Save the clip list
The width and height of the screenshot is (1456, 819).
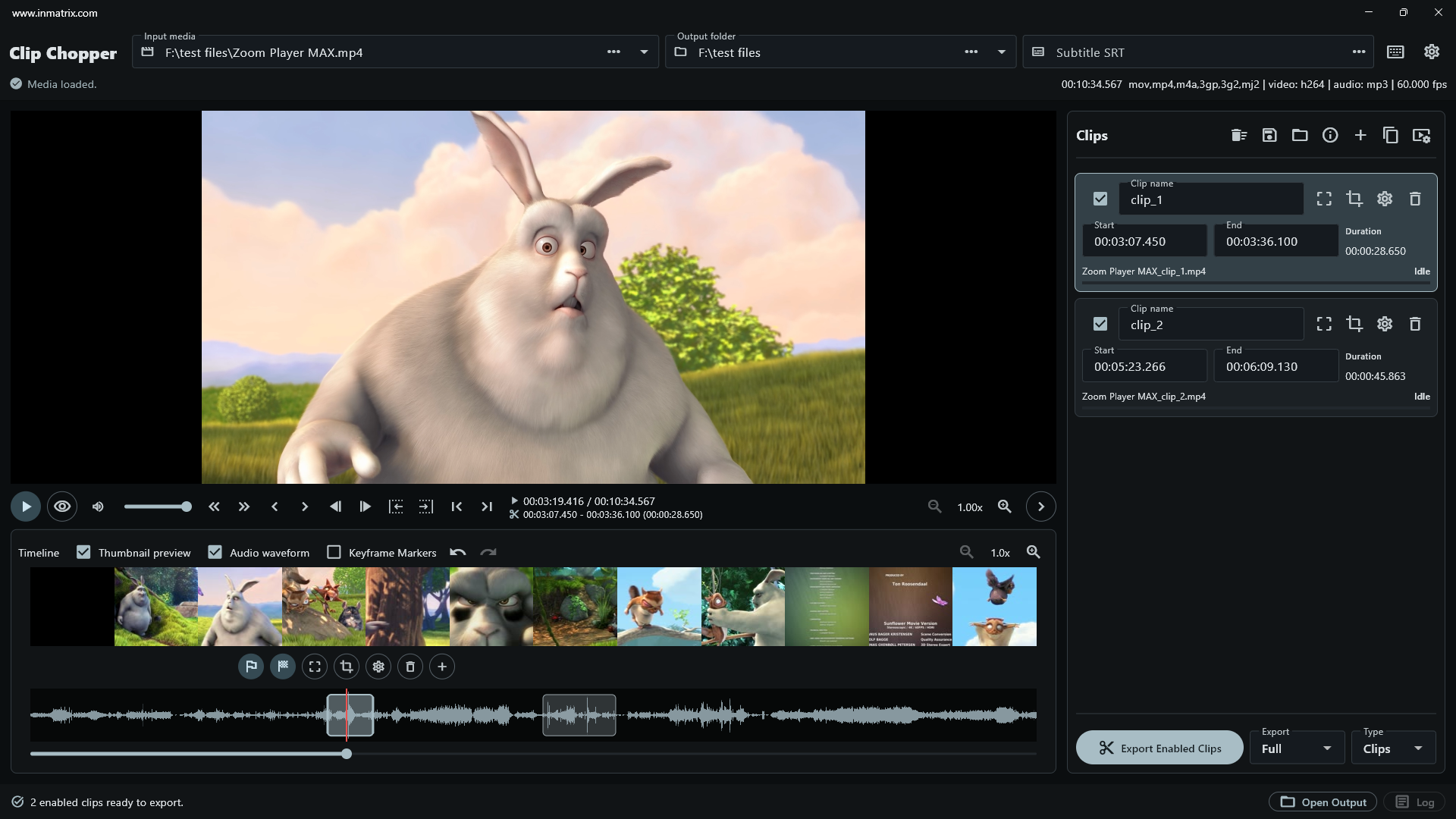coord(1269,135)
